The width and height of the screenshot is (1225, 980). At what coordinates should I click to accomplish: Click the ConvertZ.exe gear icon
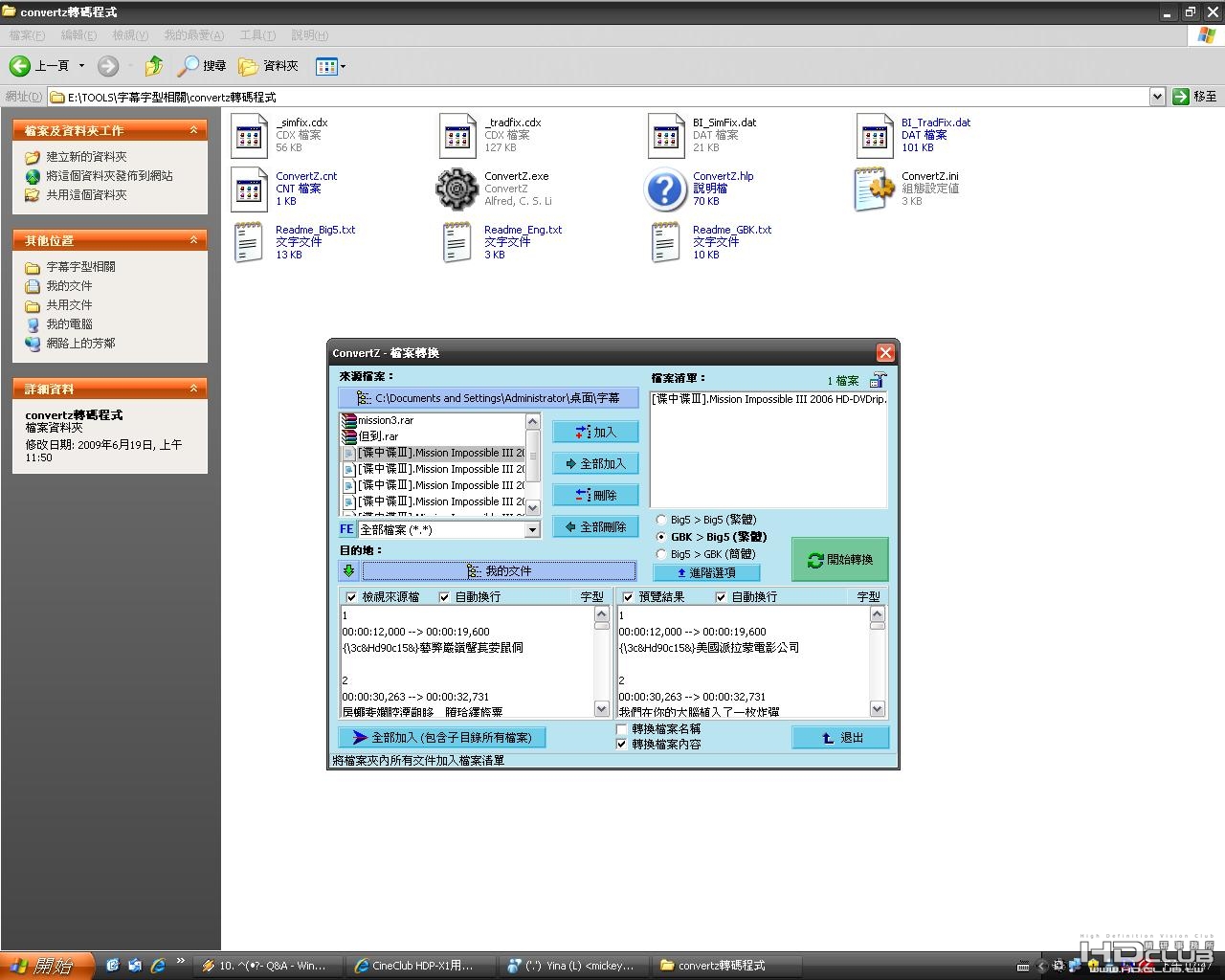(457, 189)
